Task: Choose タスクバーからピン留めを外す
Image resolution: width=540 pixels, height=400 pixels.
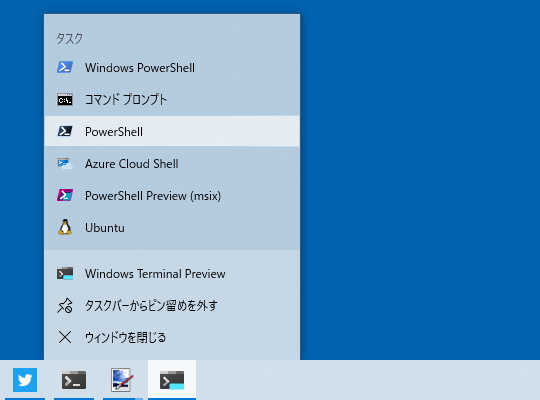Action: (x=172, y=306)
